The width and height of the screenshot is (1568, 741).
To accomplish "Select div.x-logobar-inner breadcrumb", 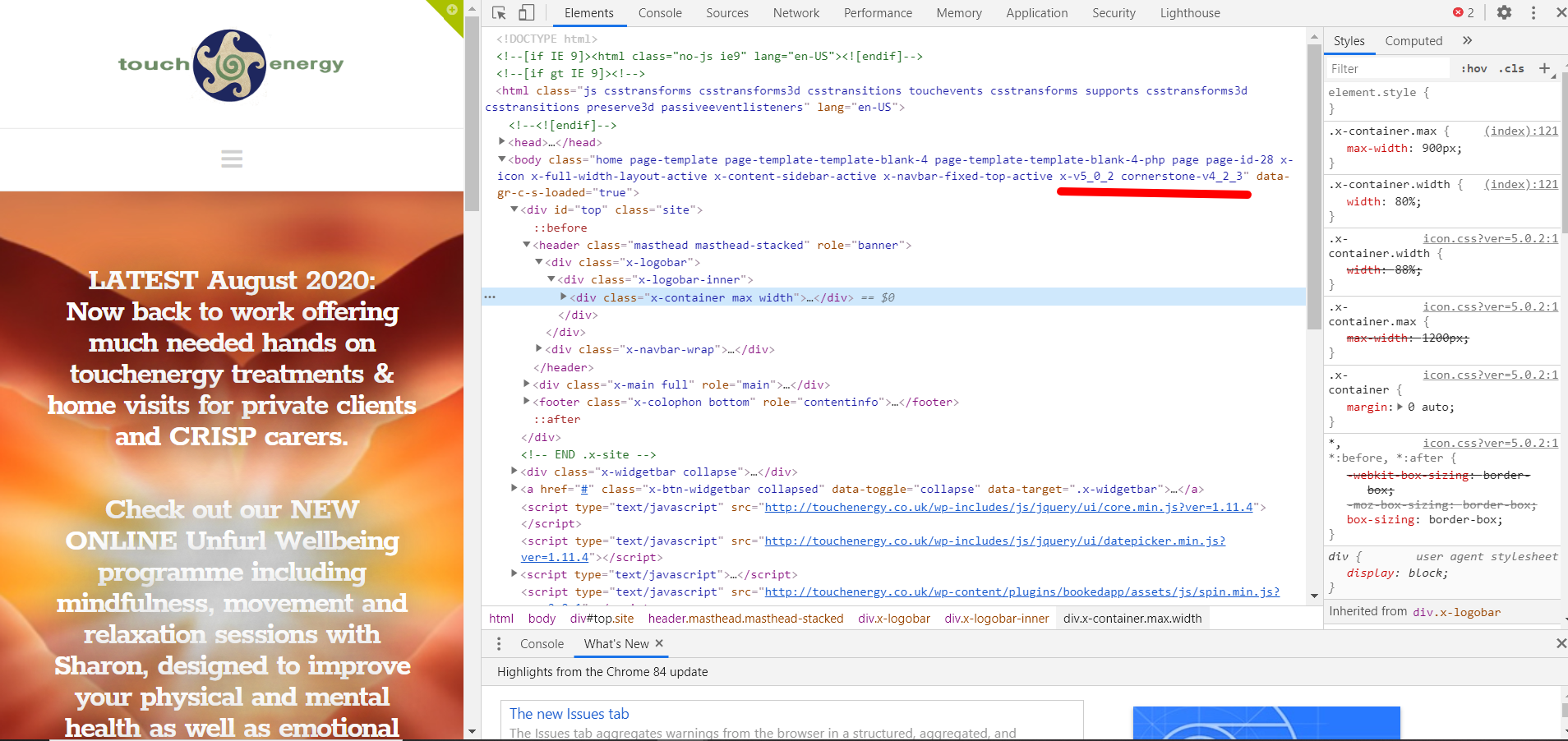I will 997,619.
